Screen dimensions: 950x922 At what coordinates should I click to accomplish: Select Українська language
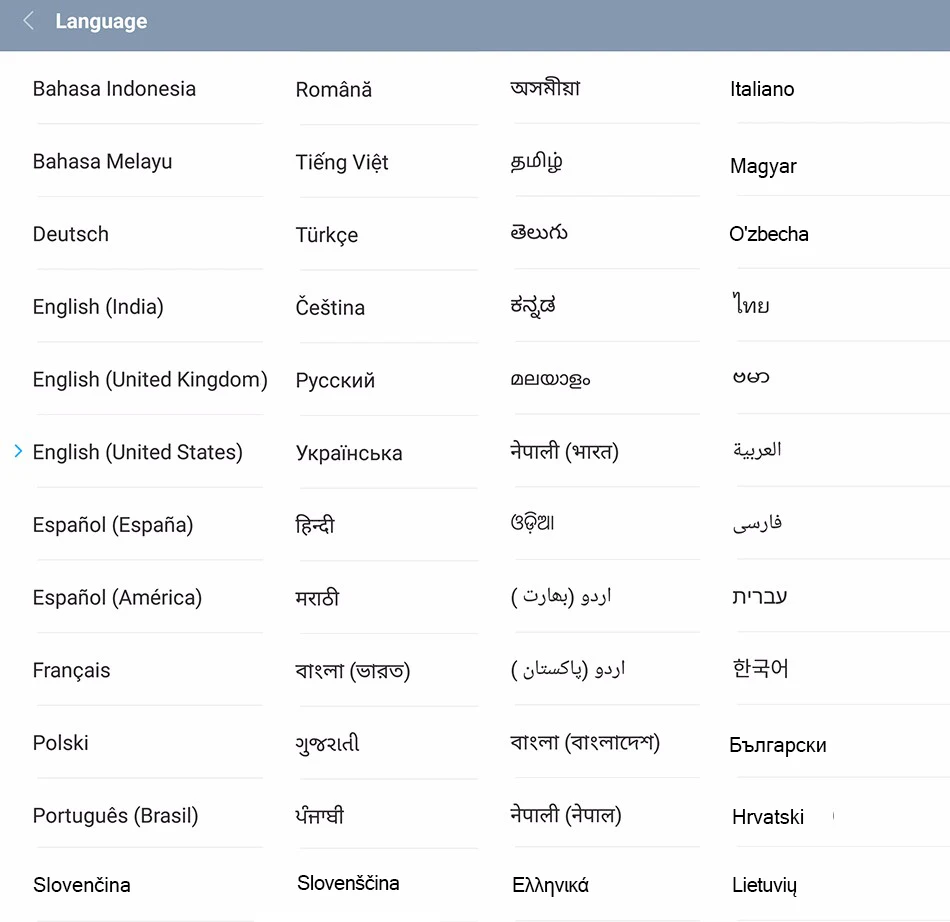(x=349, y=453)
